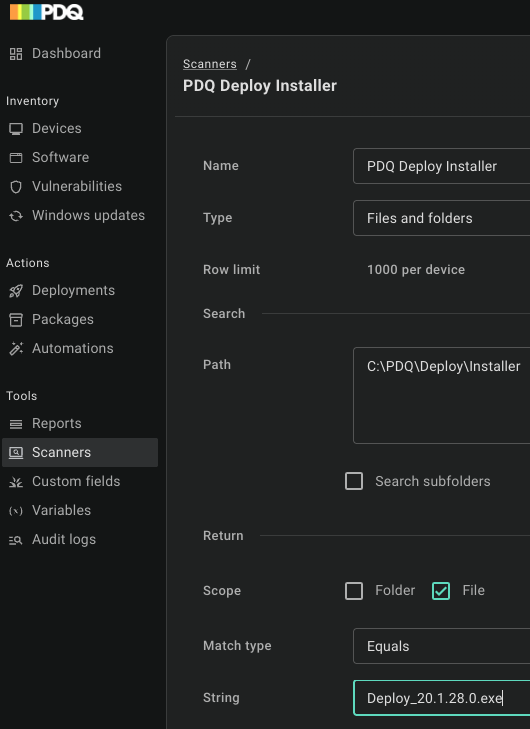The image size is (530, 729).
Task: Enable the Search subfolders checkbox
Action: (x=354, y=482)
